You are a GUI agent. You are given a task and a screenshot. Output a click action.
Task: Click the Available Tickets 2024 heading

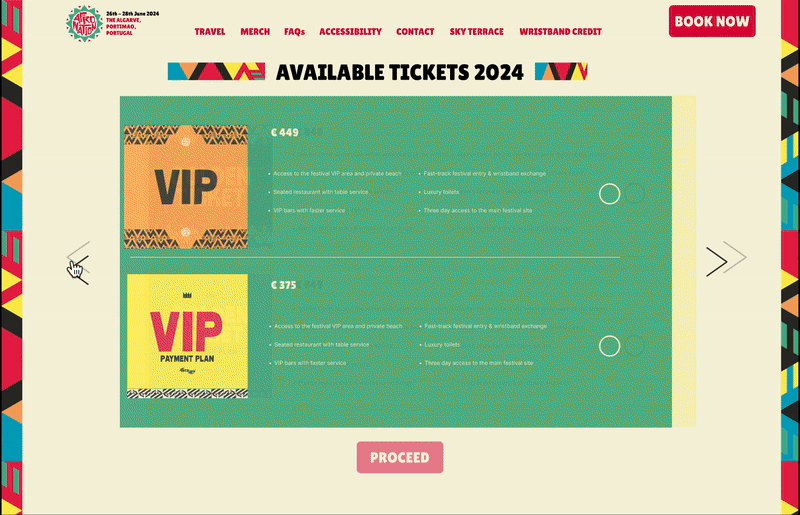pos(399,72)
